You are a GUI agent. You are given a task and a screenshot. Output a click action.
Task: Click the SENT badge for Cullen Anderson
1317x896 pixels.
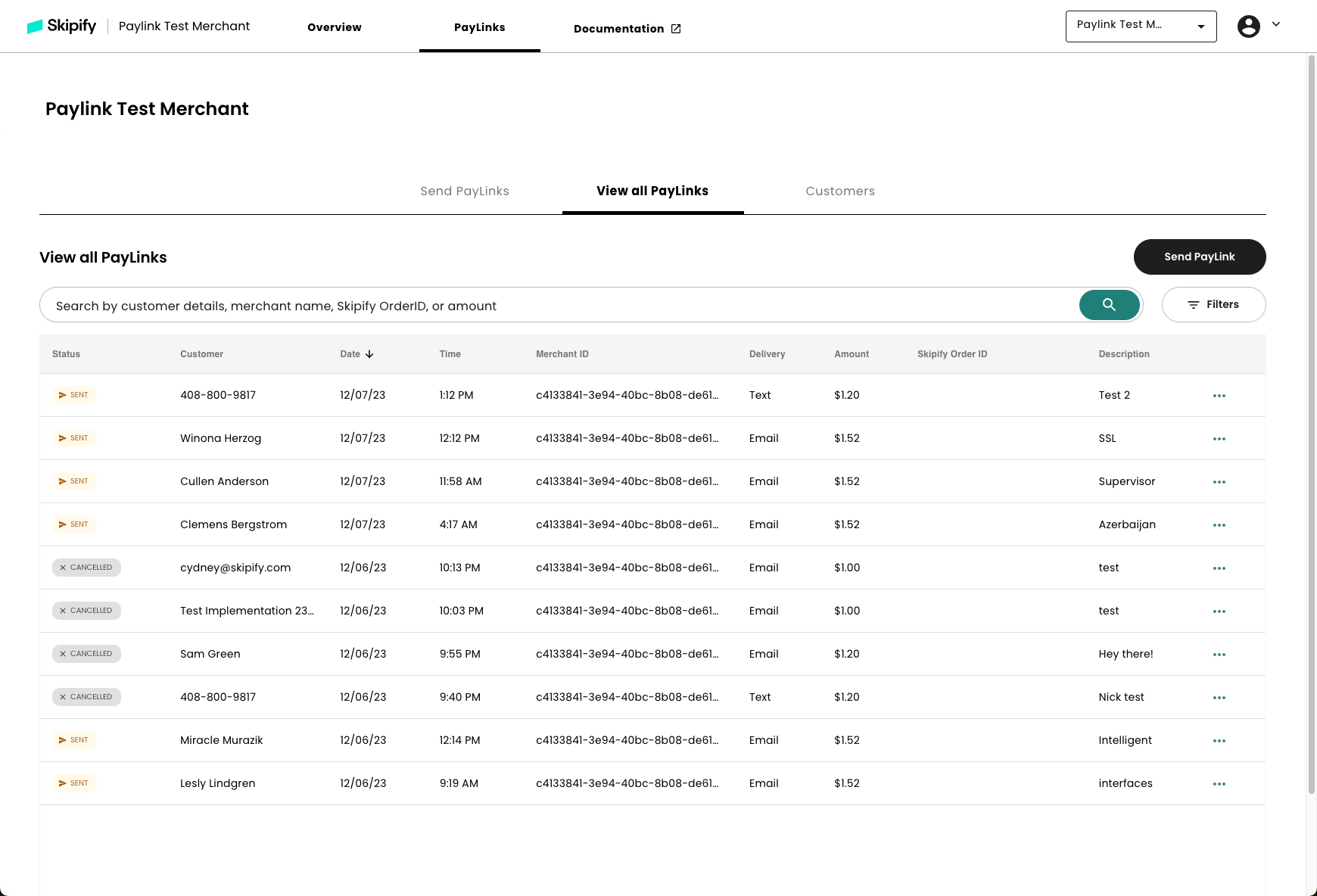click(74, 481)
